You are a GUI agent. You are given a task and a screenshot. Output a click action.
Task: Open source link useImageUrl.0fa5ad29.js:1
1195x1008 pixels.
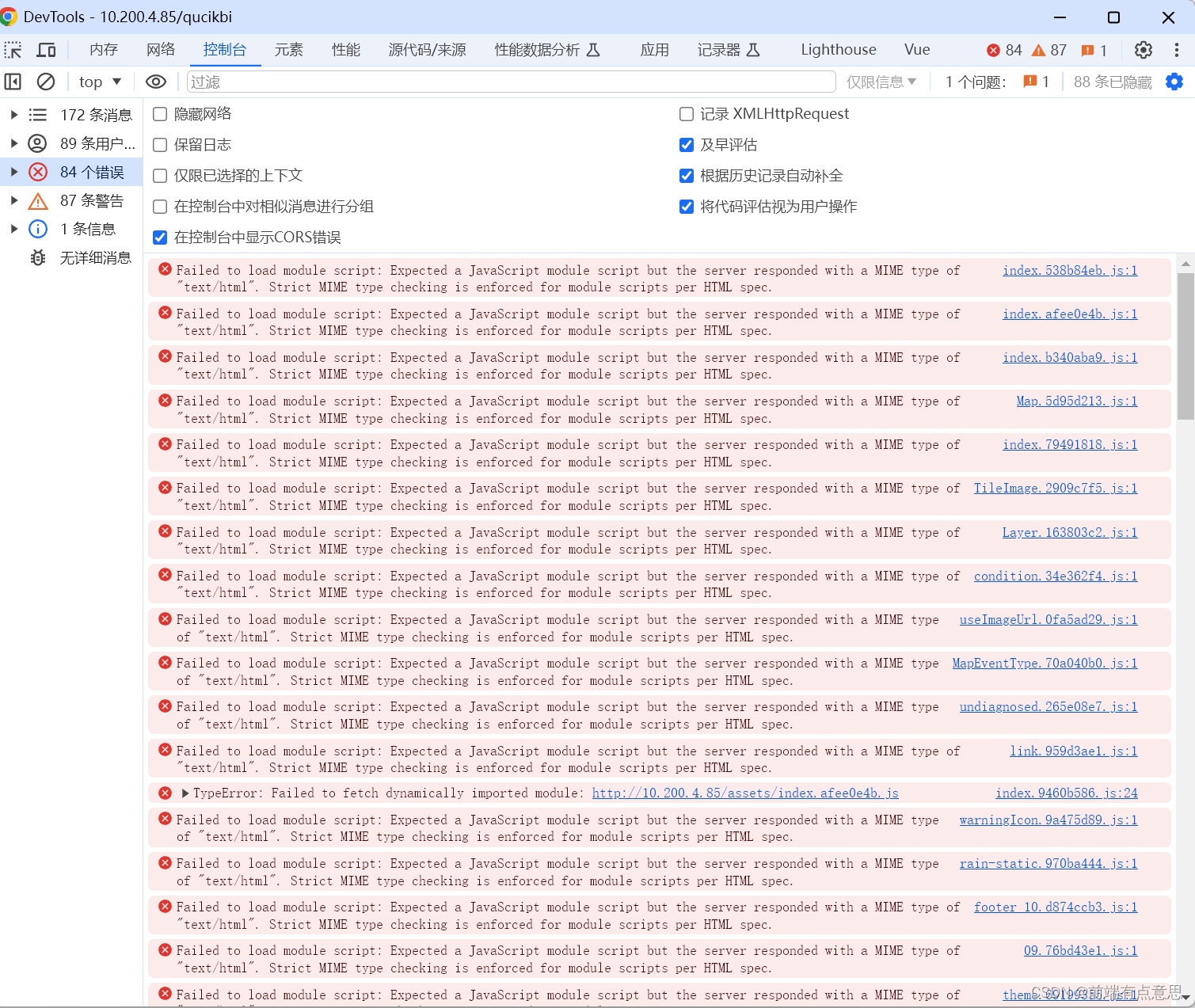pyautogui.click(x=1048, y=619)
